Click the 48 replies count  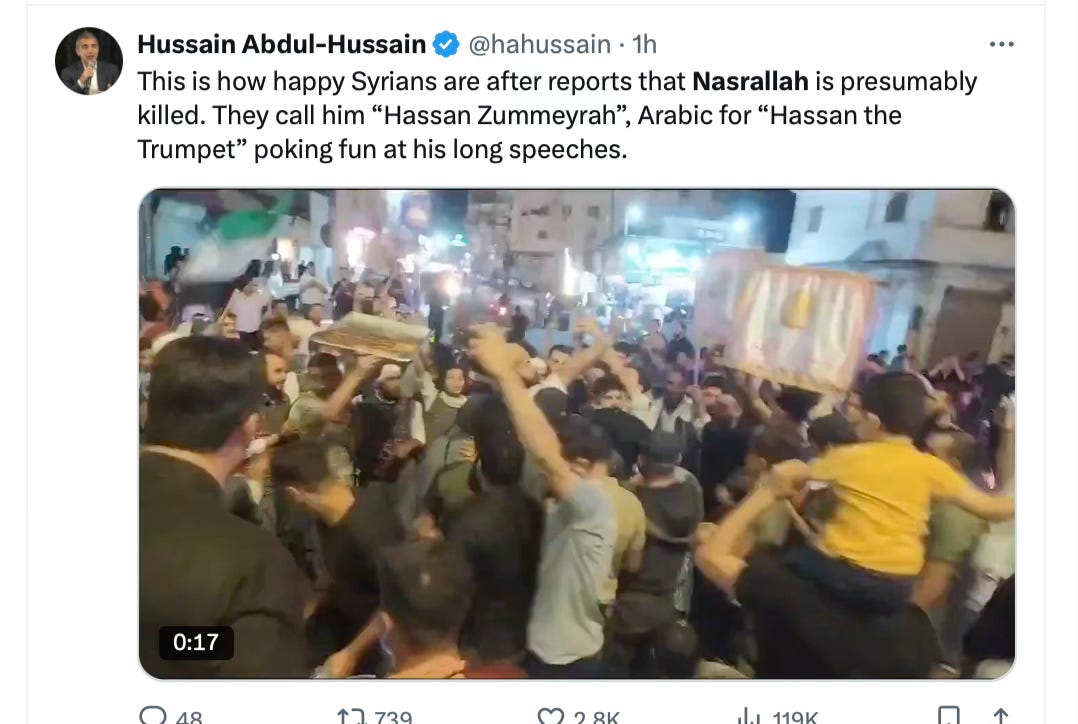[x=189, y=717]
